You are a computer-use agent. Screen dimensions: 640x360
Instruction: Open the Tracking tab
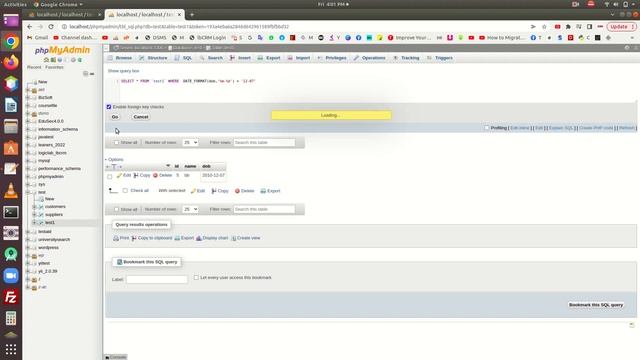click(407, 58)
